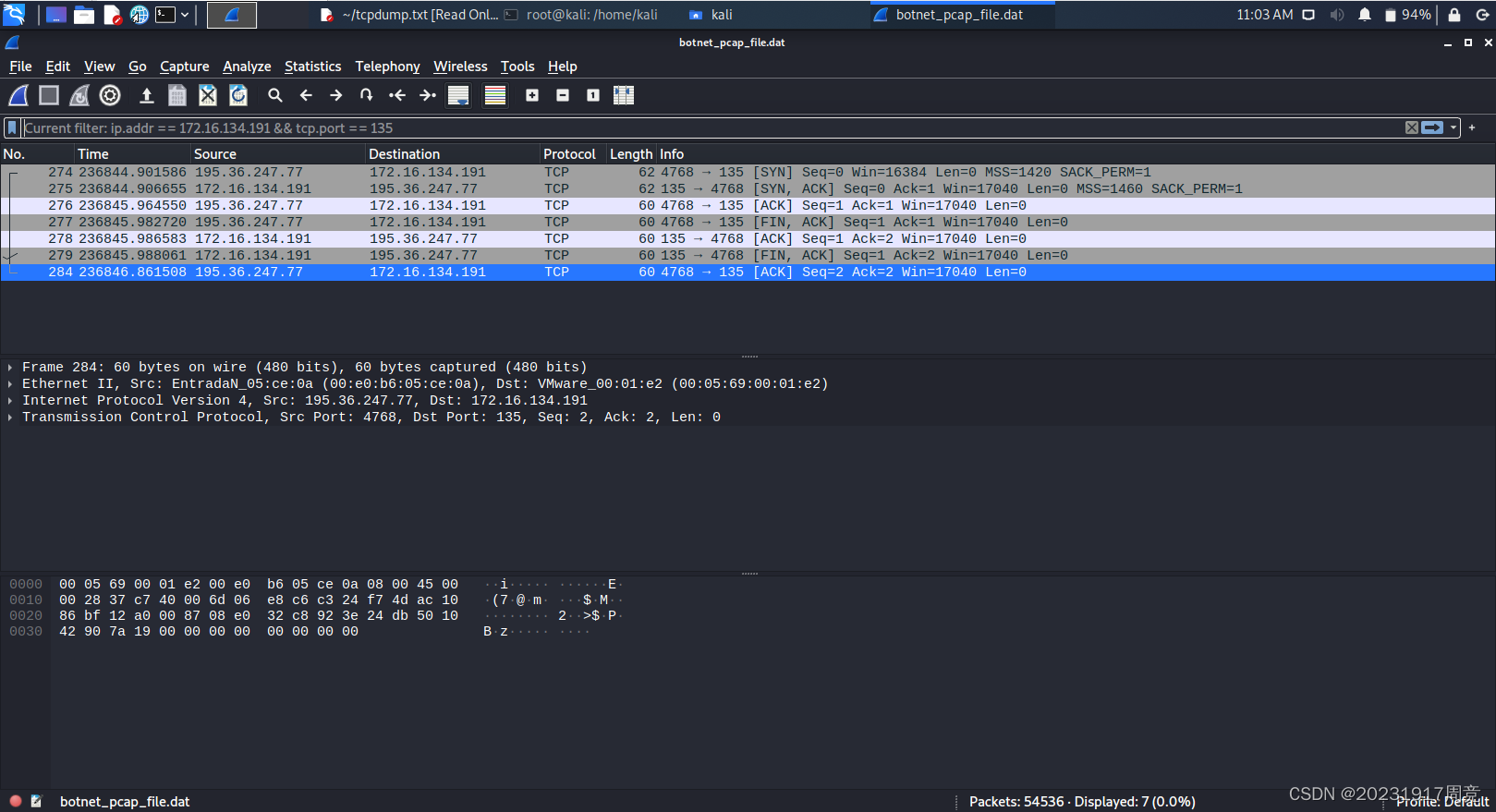This screenshot has width=1496, height=812.
Task: Add a display filter button (plus)
Action: 1472,127
